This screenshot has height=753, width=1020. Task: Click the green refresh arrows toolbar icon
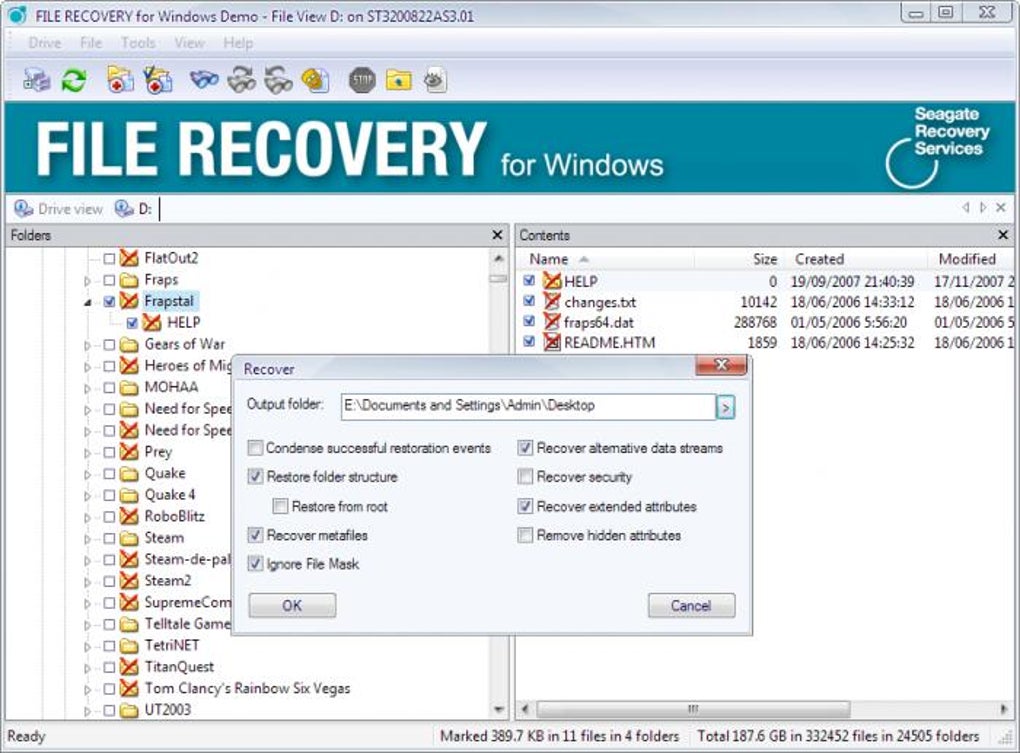74,81
